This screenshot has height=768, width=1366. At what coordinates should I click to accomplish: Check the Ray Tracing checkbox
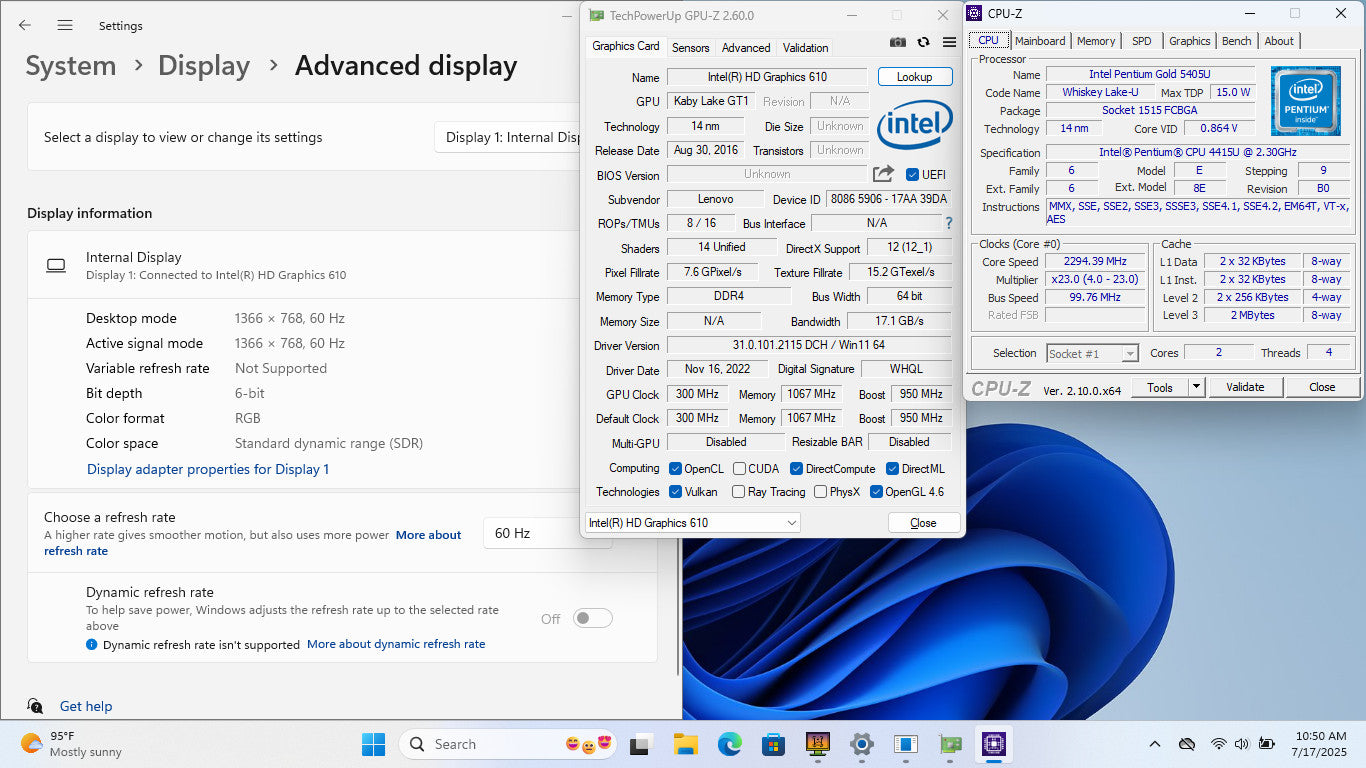(x=738, y=492)
